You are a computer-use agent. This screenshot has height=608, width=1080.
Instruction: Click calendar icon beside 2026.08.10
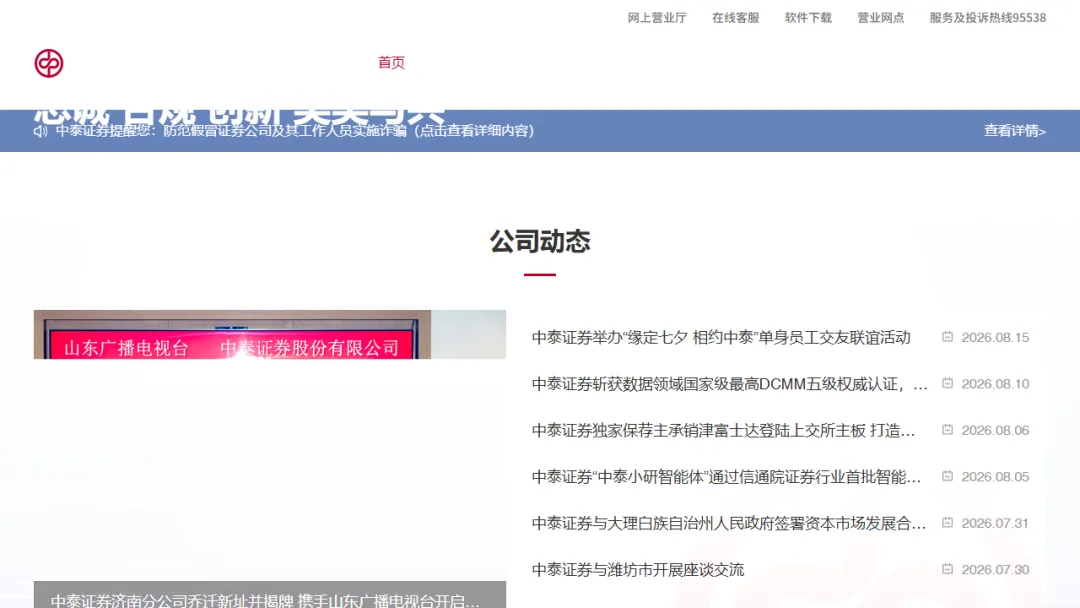(948, 383)
